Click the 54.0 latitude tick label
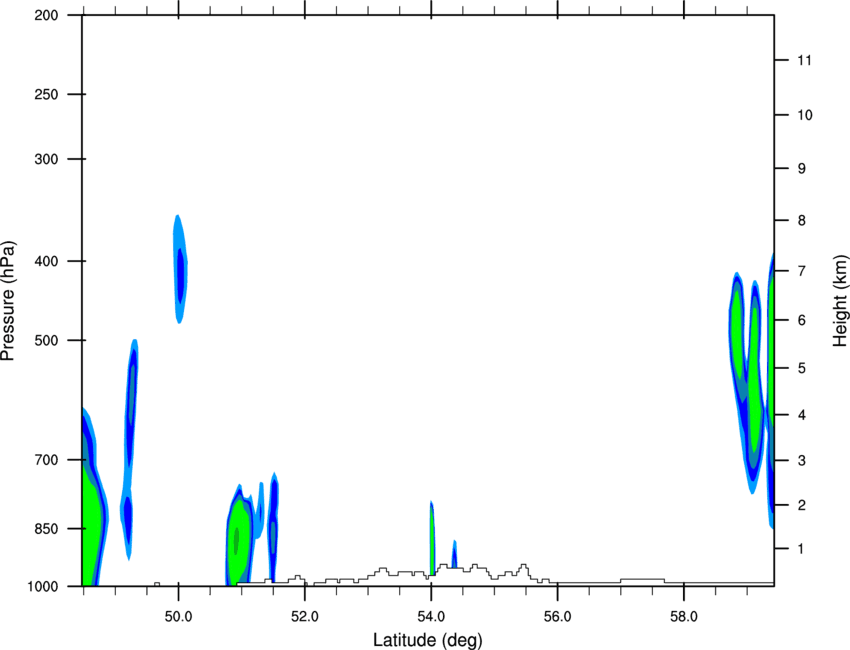 (431, 617)
